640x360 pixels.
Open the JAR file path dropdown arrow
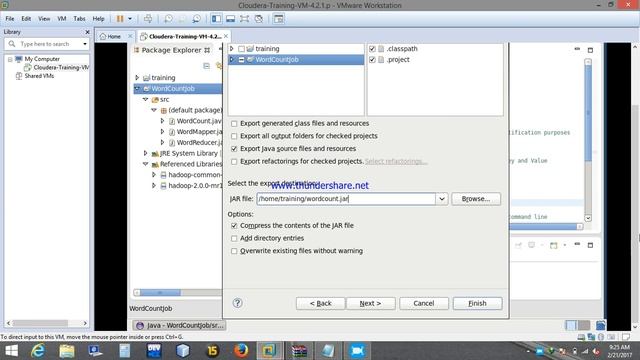pyautogui.click(x=442, y=199)
